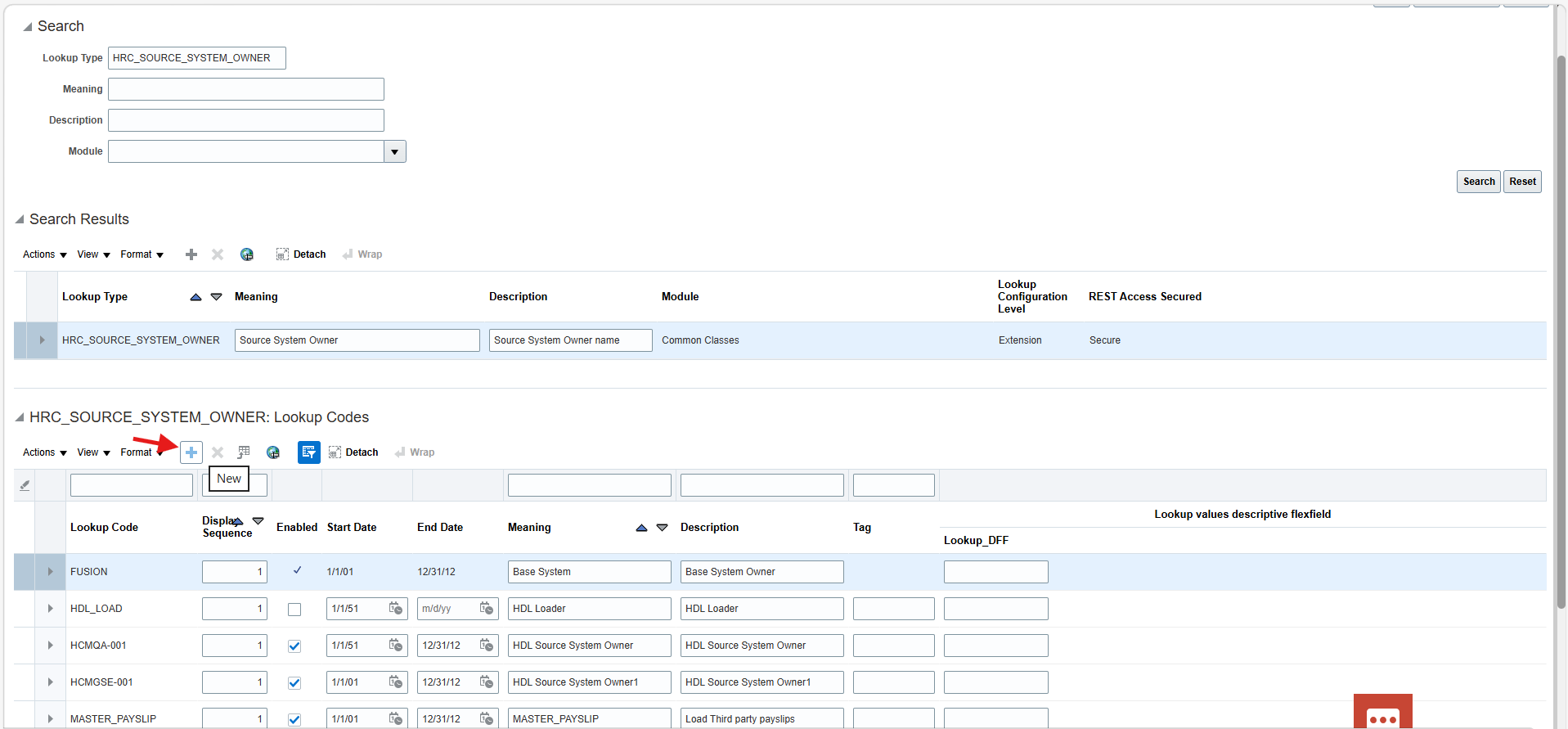The height and width of the screenshot is (729, 1568).
Task: Click the Reset button
Action: point(1522,182)
